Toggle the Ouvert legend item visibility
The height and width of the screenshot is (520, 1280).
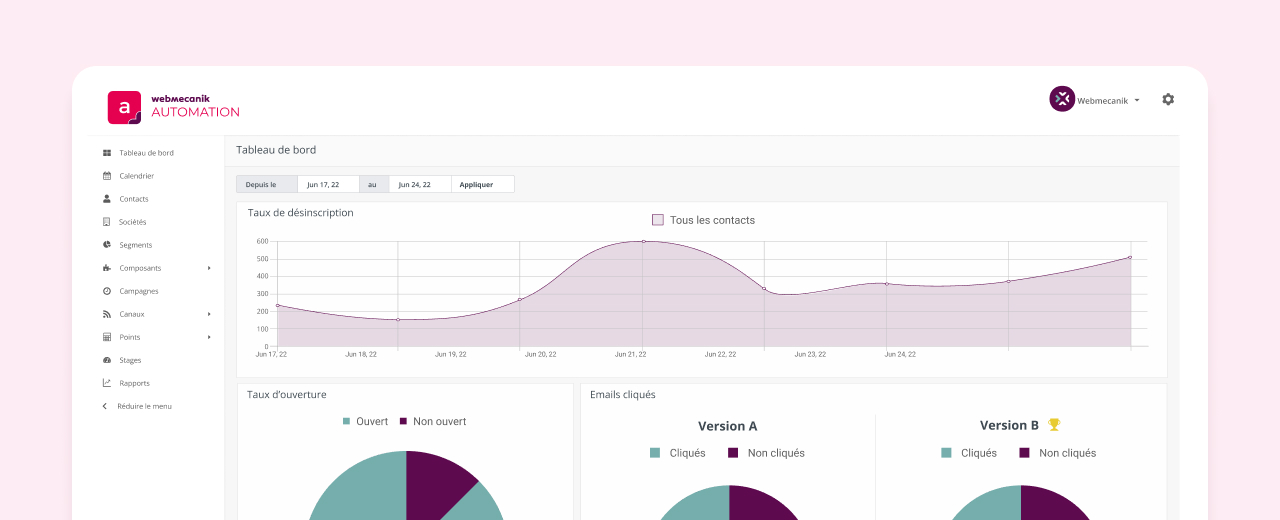tap(365, 421)
